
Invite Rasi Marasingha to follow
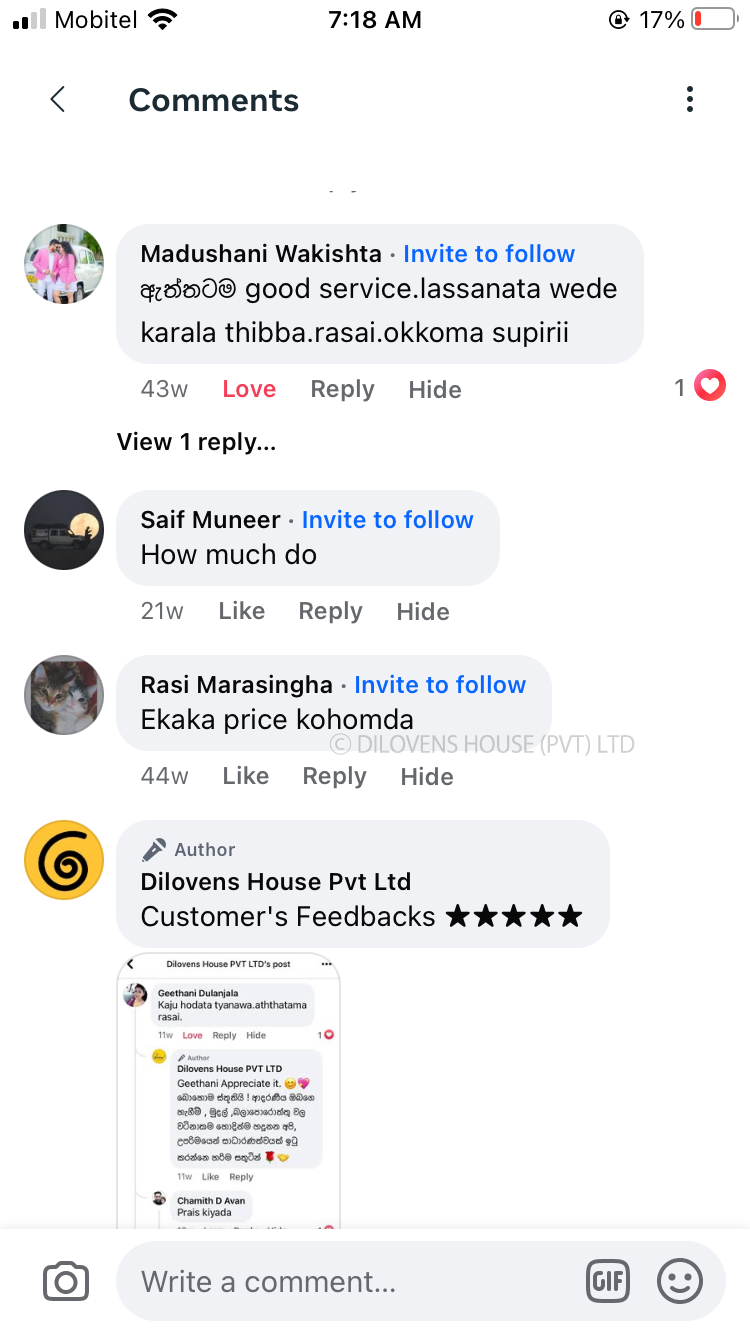point(440,685)
